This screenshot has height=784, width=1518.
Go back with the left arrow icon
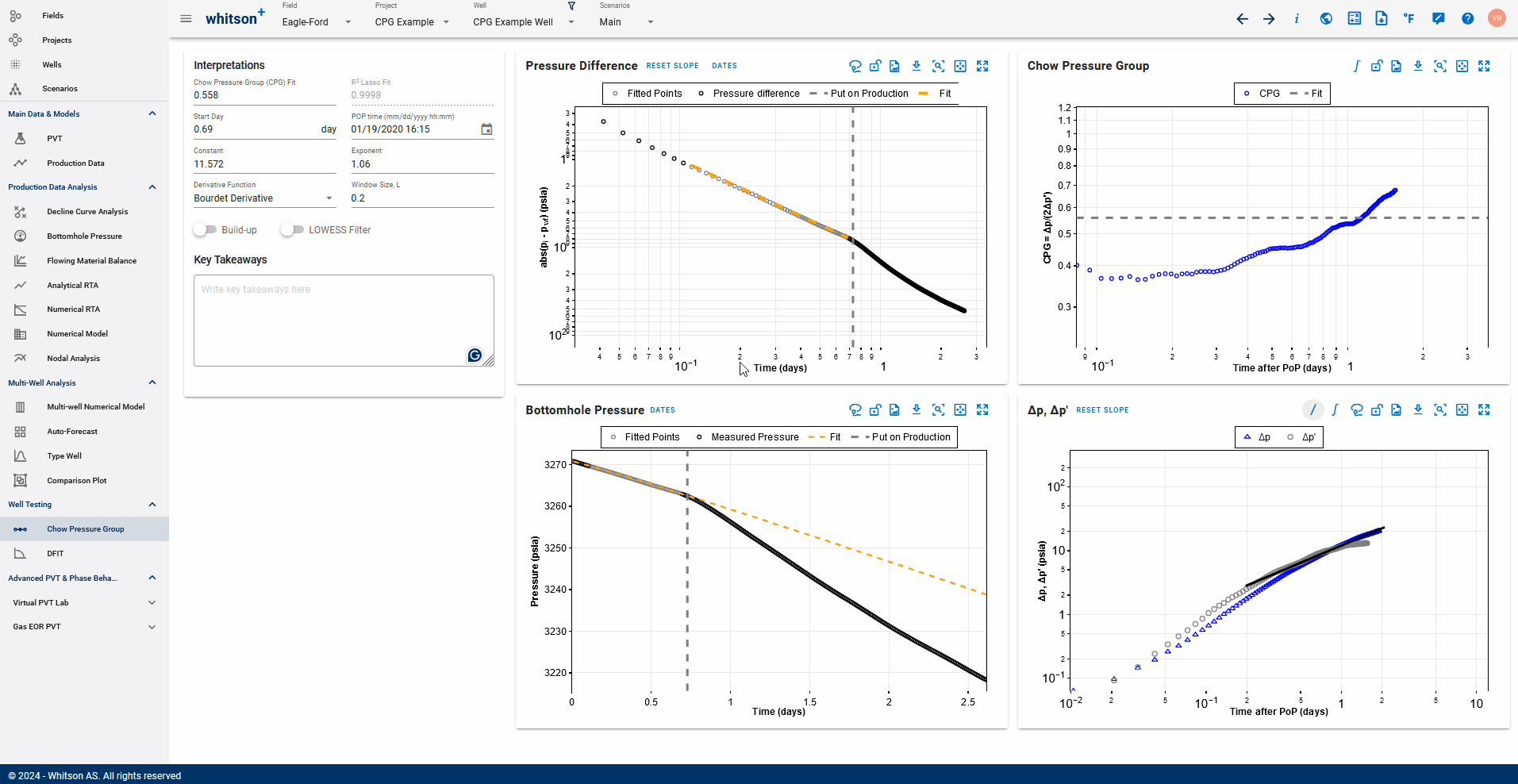pos(1243,19)
